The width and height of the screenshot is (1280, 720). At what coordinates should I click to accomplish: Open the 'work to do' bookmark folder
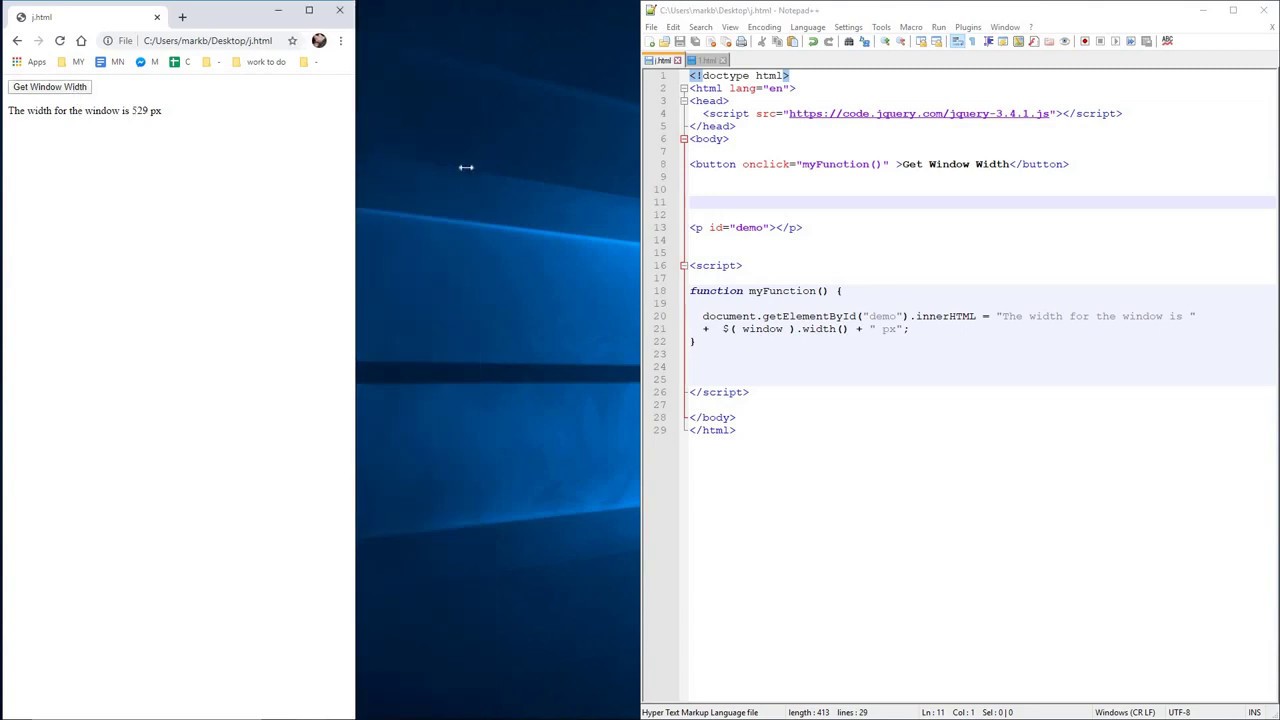[258, 62]
